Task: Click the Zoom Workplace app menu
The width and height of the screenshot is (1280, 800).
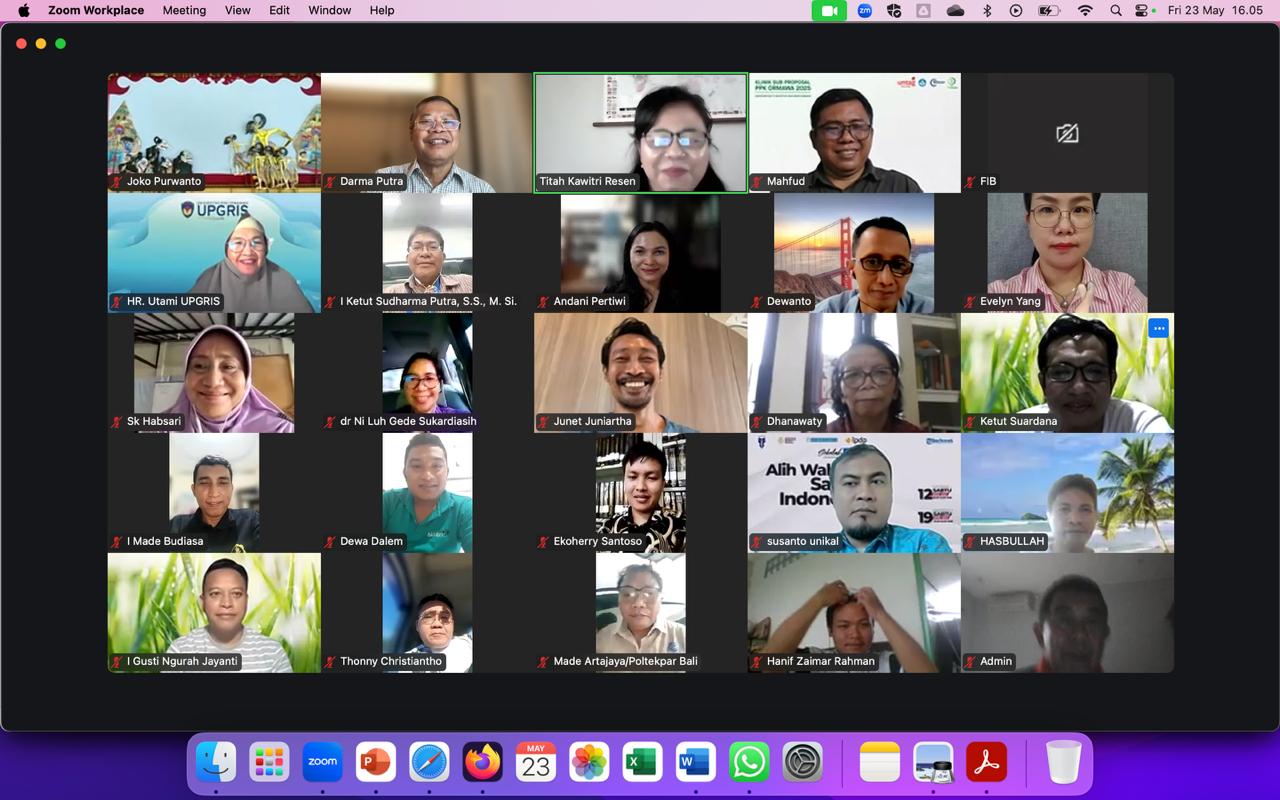Action: pos(96,10)
